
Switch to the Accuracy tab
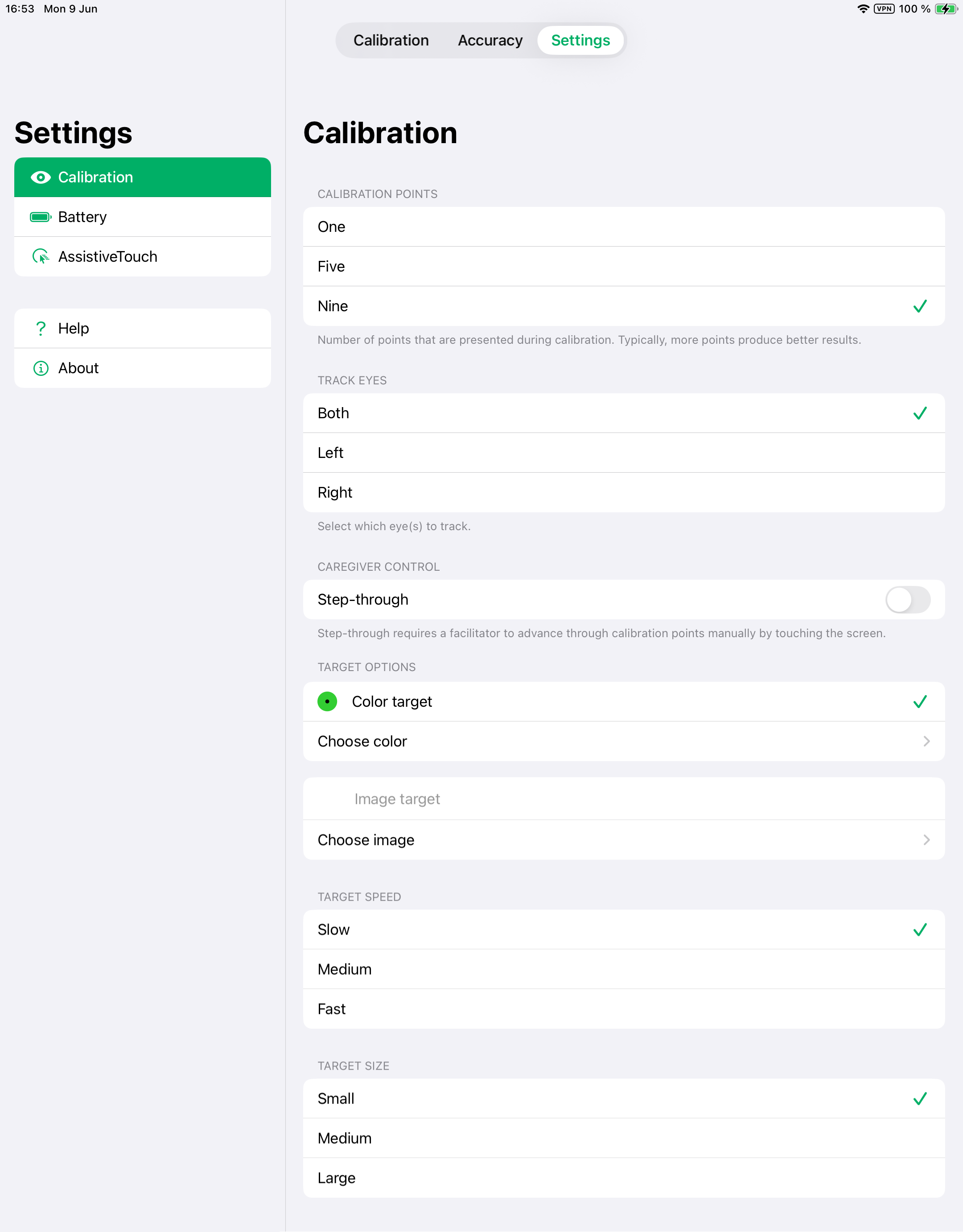(490, 41)
